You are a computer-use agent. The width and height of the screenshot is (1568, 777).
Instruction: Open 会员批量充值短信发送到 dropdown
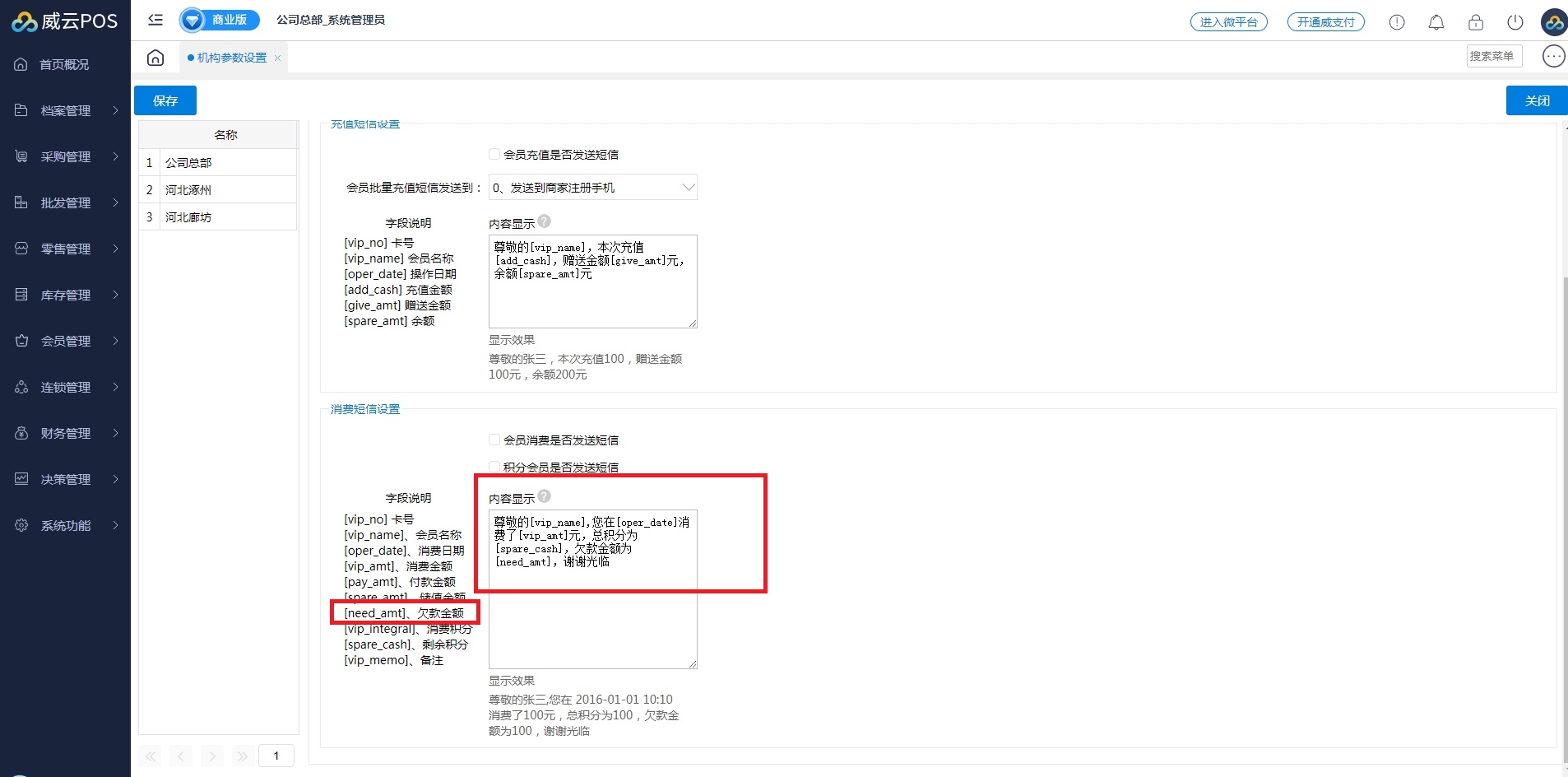click(x=592, y=188)
